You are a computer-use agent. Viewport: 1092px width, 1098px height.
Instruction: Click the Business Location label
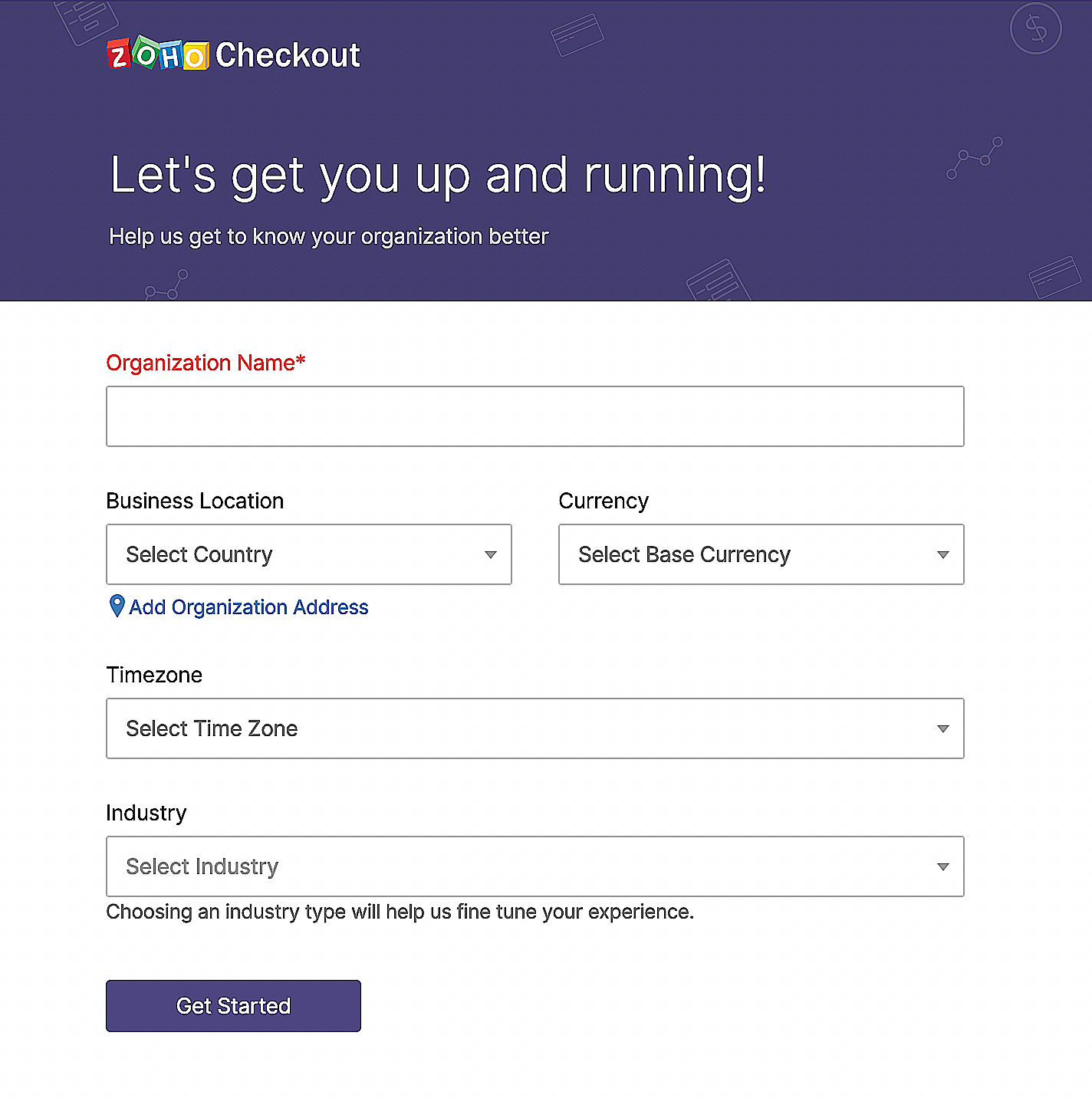195,501
